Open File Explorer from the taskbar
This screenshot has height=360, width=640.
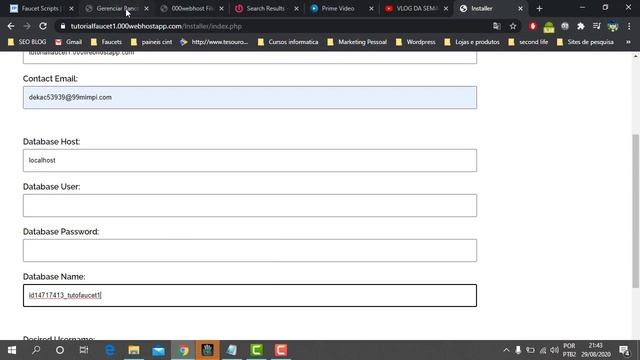pyautogui.click(x=134, y=350)
